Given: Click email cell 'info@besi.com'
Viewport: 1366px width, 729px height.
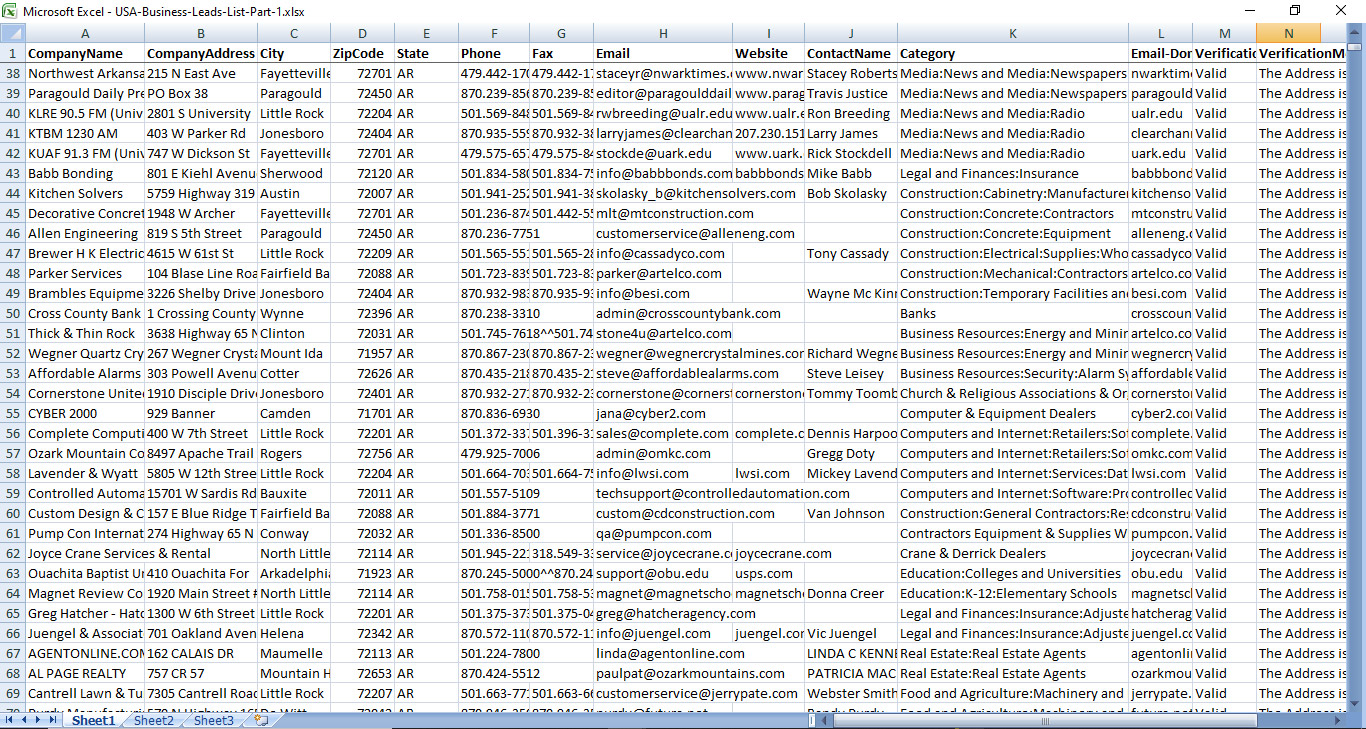Looking at the screenshot, I should [x=663, y=293].
